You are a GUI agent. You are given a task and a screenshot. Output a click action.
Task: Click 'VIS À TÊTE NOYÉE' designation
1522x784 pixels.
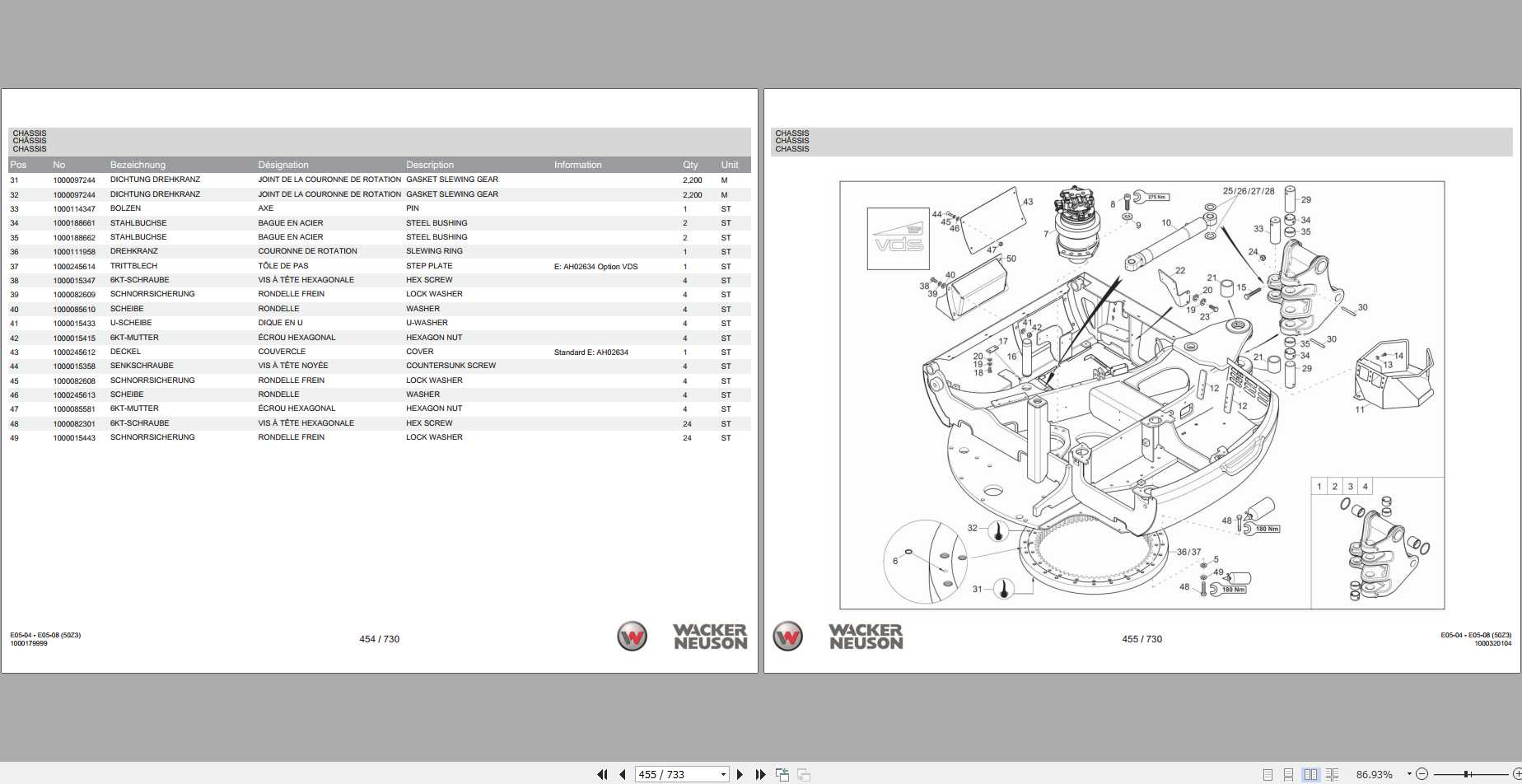point(293,366)
